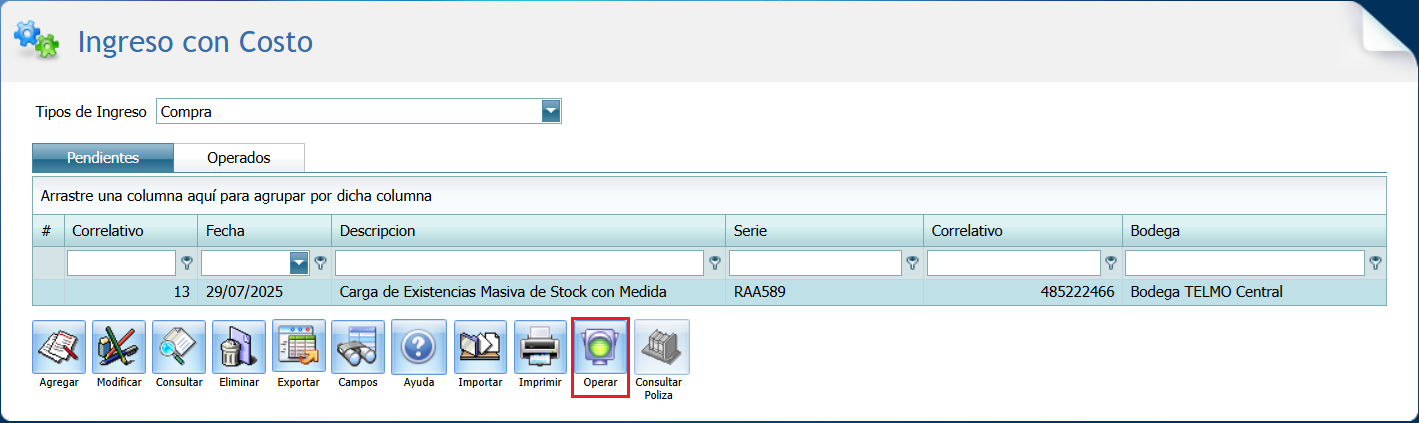Click filter icon of first Correlativo column

pyautogui.click(x=186, y=263)
